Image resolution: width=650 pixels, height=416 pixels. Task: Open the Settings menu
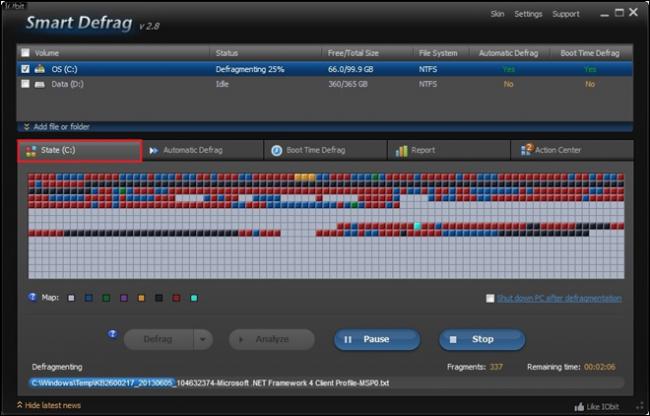click(x=528, y=14)
